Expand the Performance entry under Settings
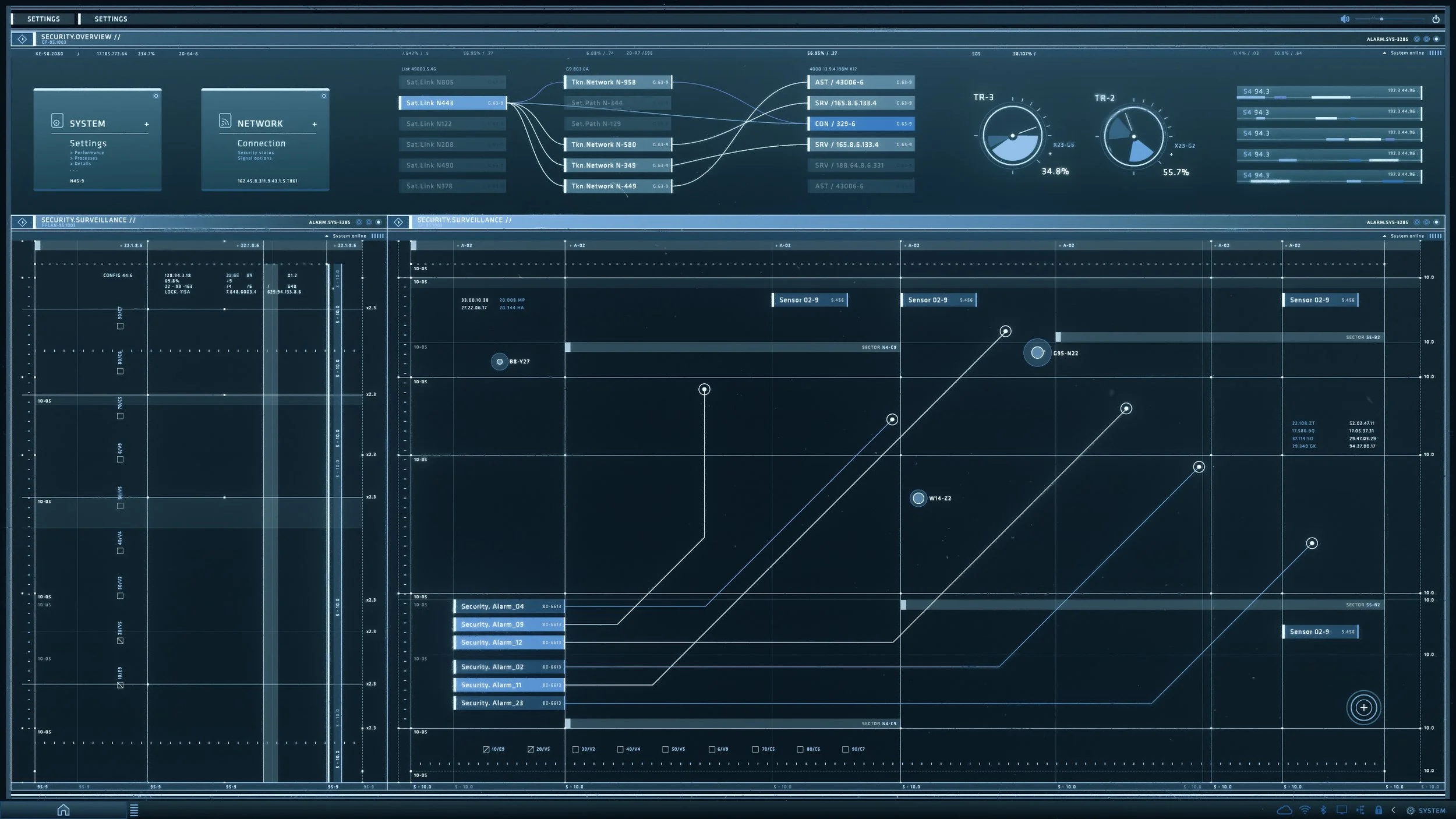 pyautogui.click(x=87, y=153)
